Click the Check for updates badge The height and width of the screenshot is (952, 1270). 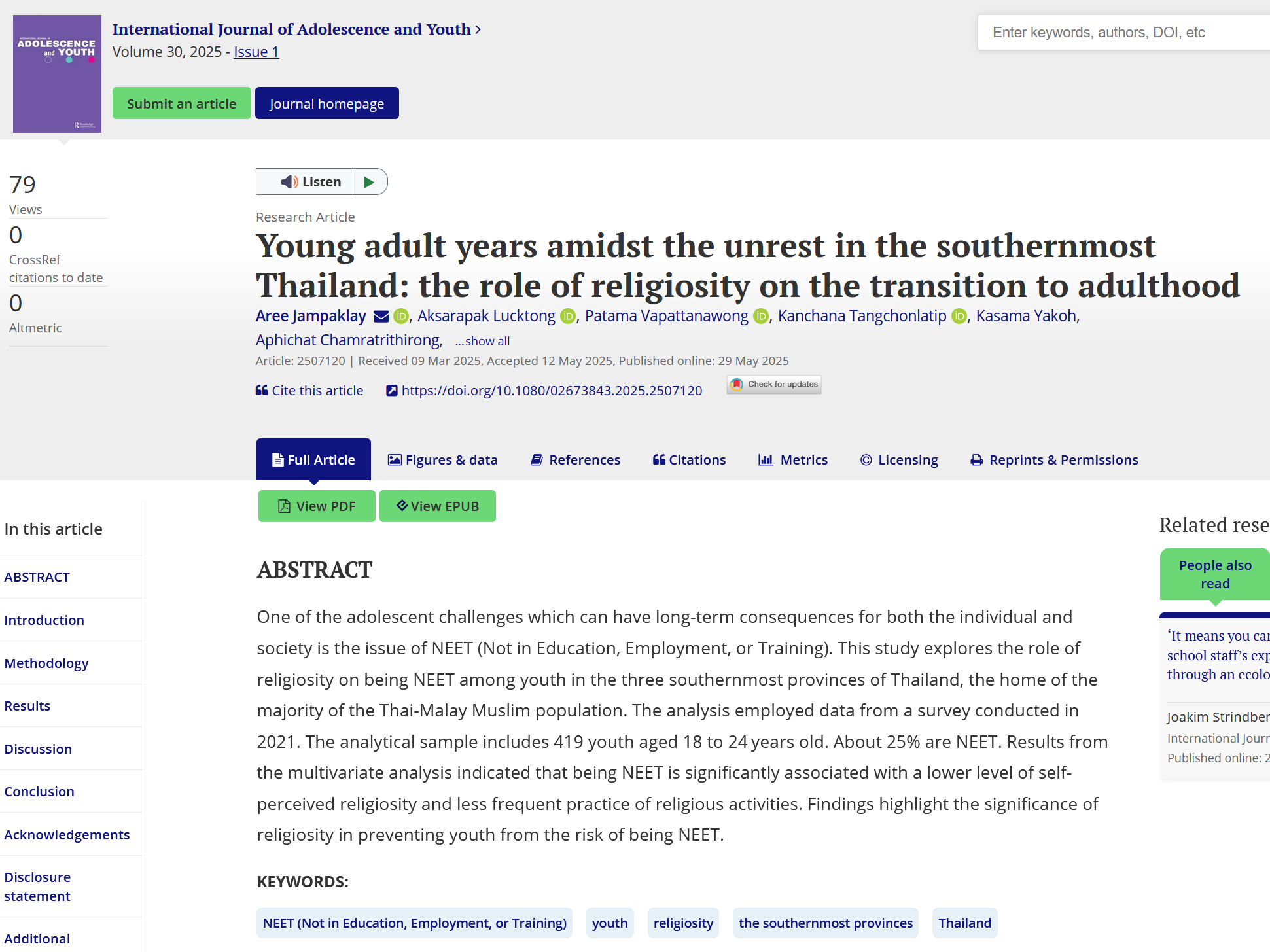tap(774, 385)
